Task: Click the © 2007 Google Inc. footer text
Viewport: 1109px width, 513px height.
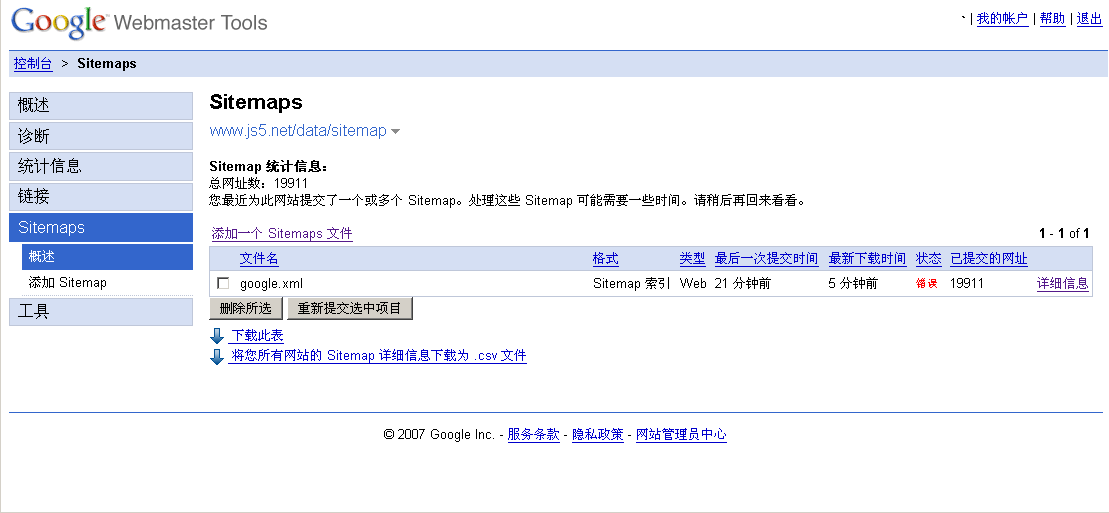Action: pos(439,434)
